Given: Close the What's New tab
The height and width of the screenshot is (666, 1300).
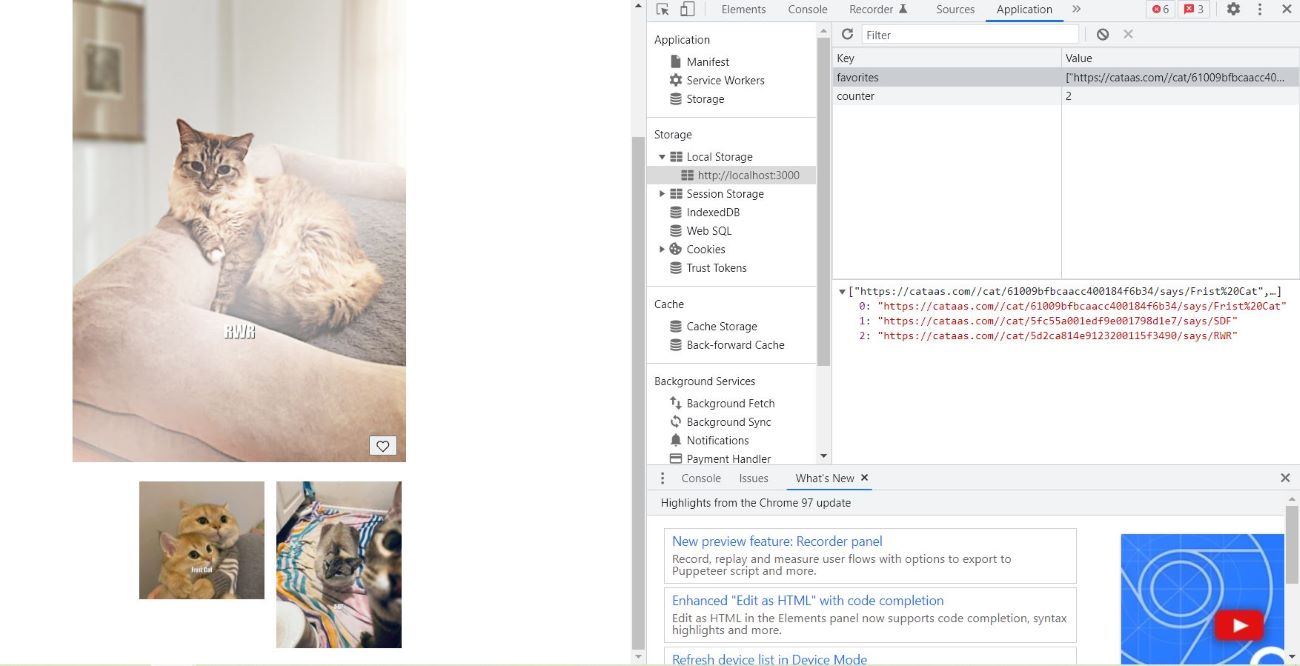Looking at the screenshot, I should pos(865,478).
